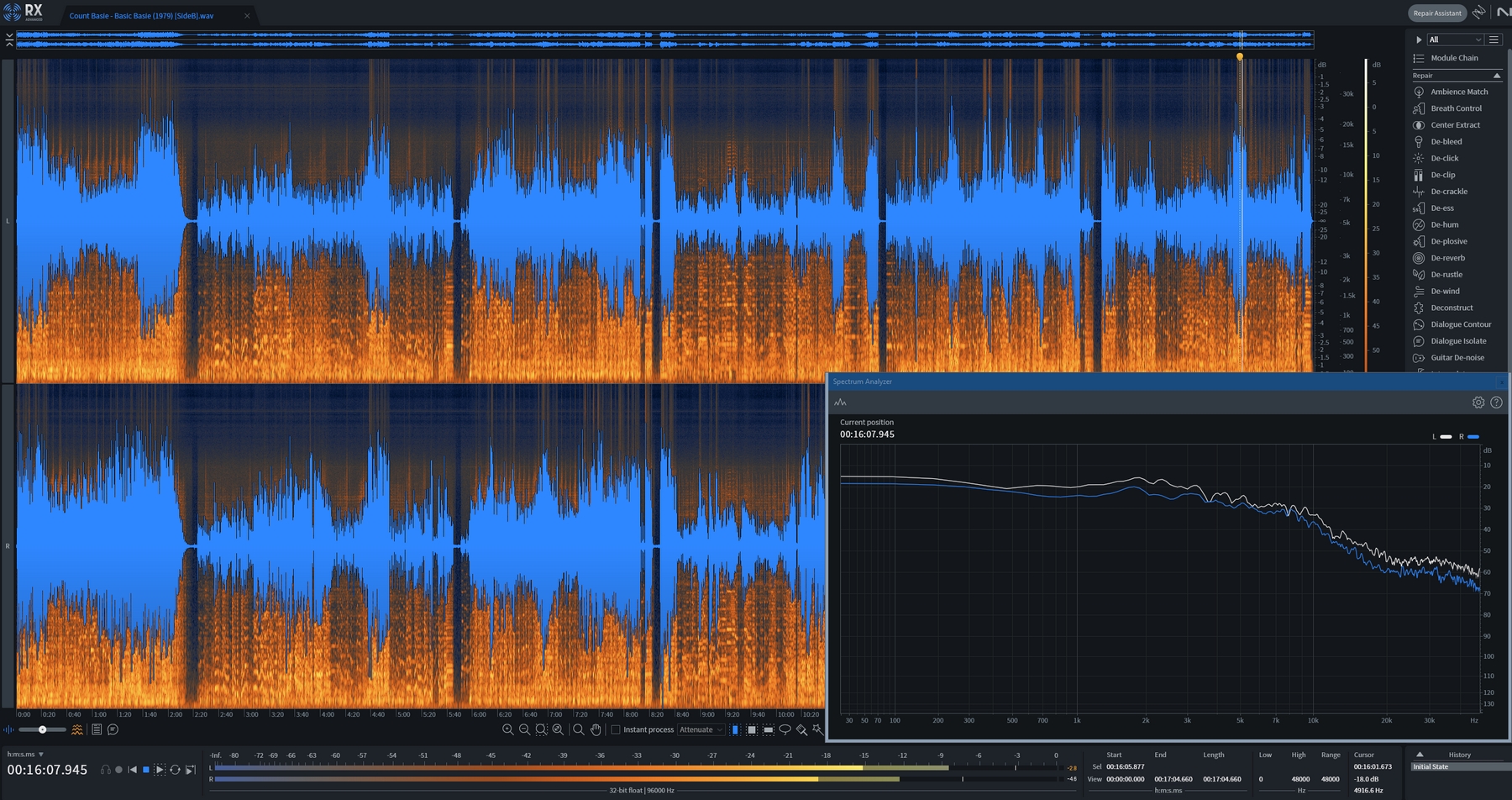Select the magnifier zoom tool
Screen dimensions: 1512x800
[579, 729]
